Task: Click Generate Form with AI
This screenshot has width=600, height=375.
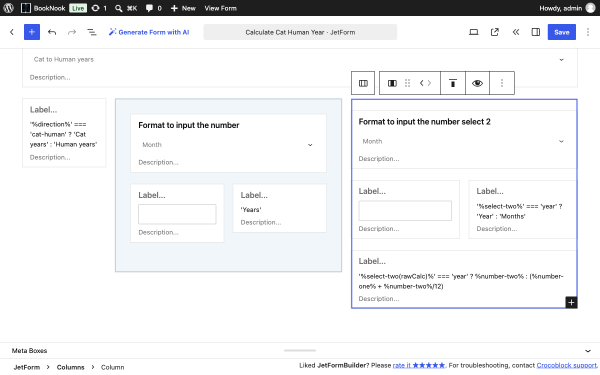Action: (149, 32)
